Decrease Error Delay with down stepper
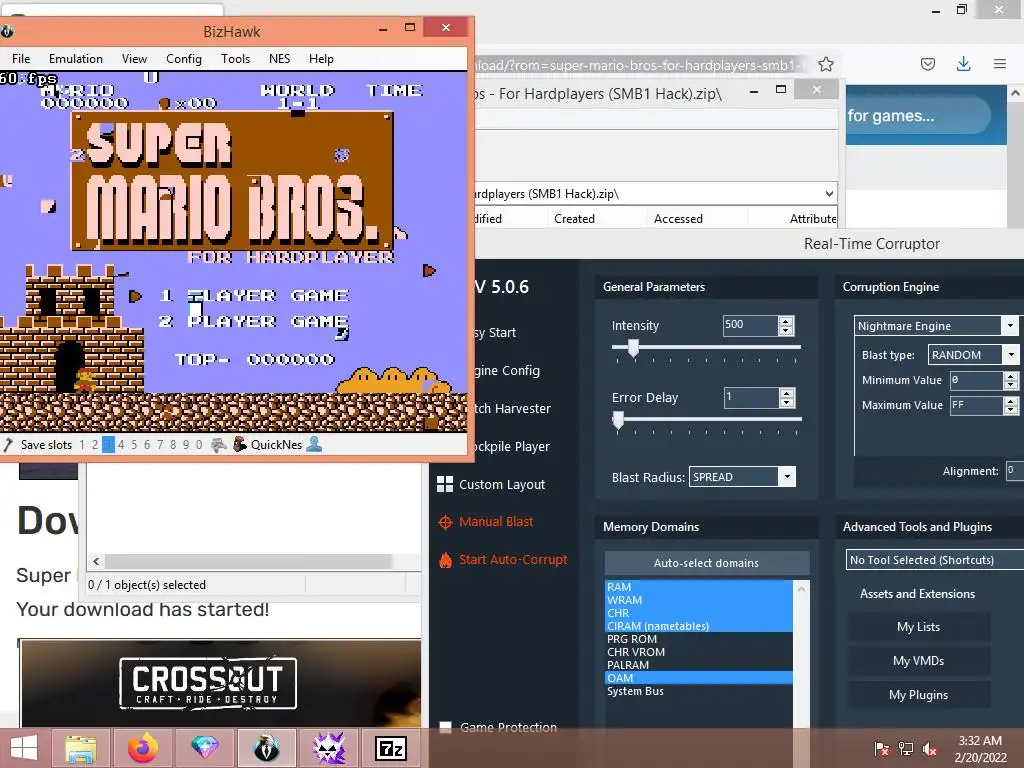This screenshot has height=768, width=1024. click(x=787, y=402)
